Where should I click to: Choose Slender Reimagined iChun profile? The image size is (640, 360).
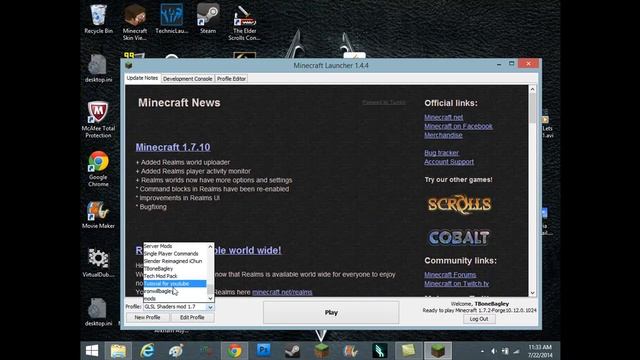175,261
